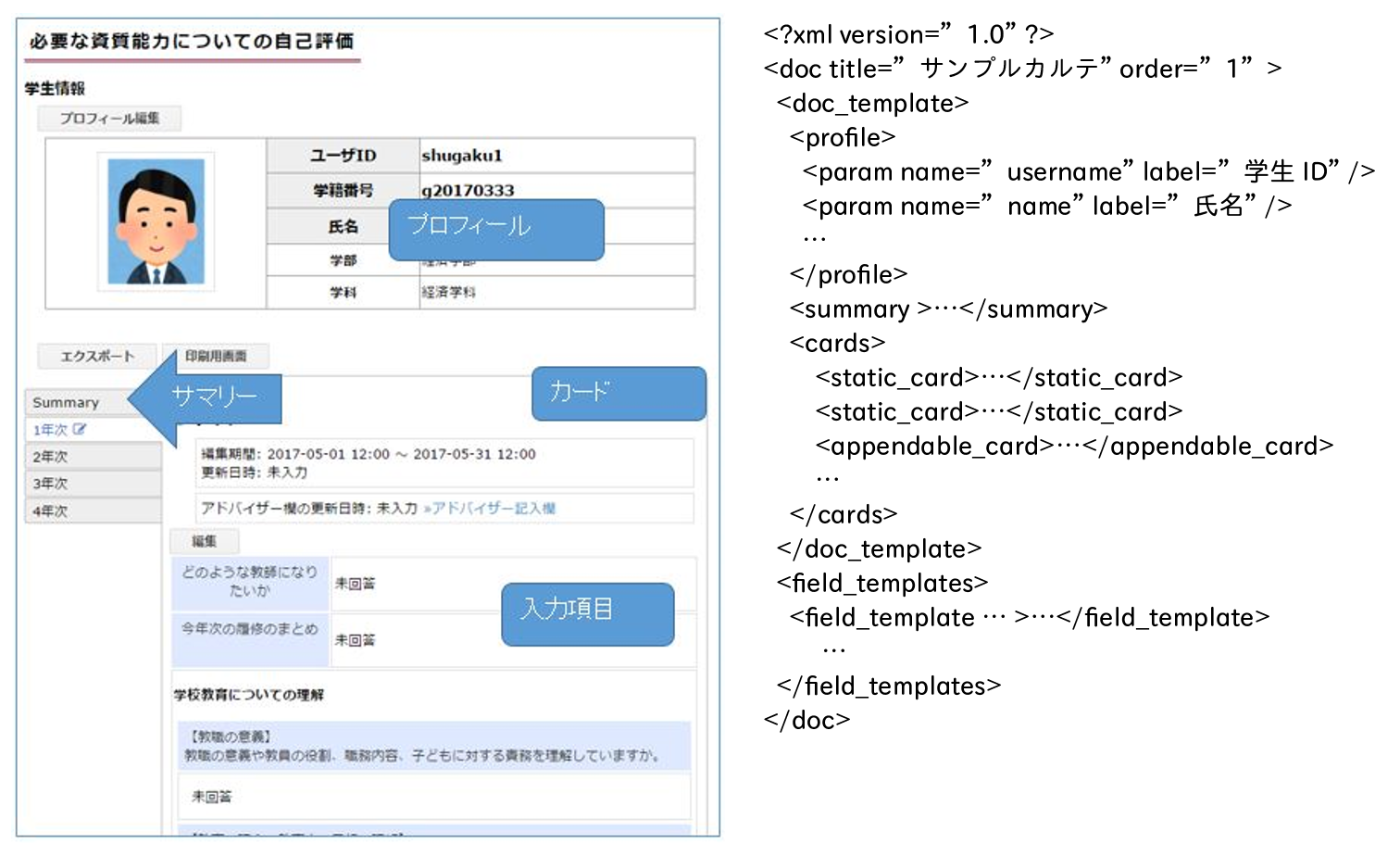Click the 【教職の意義】 question block
Screen dimensions: 1400x844
434,746
